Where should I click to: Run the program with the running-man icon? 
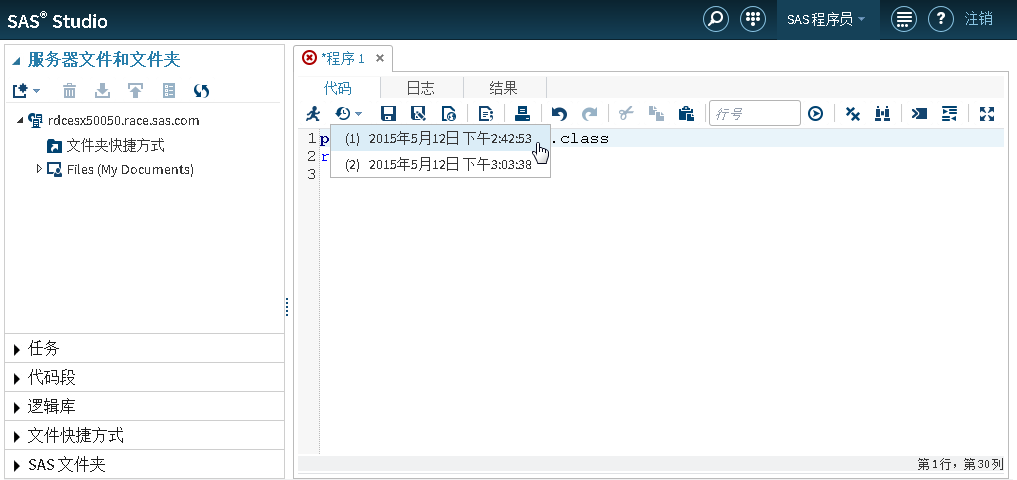(313, 114)
